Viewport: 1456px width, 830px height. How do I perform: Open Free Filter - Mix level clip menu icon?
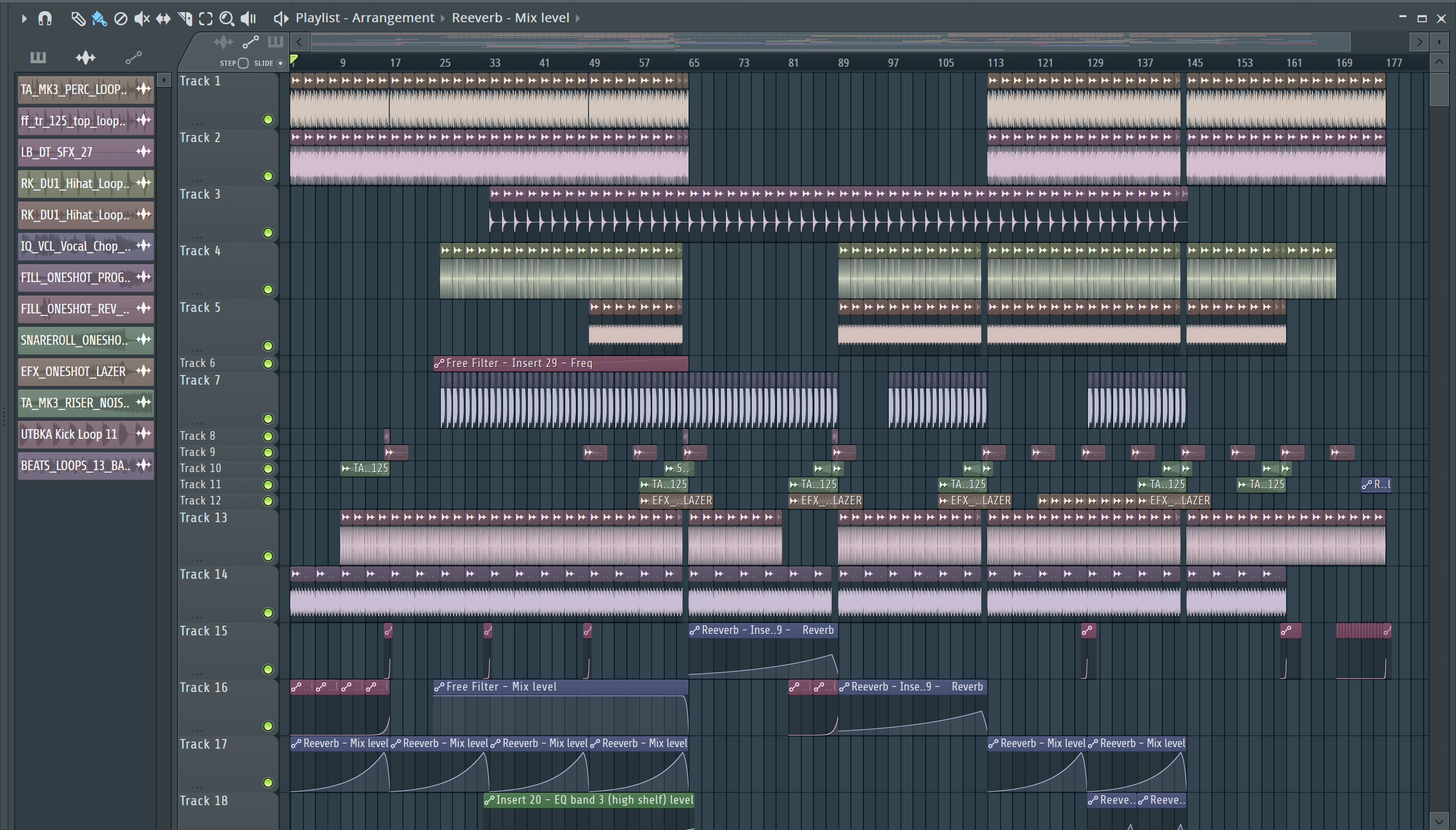pyautogui.click(x=439, y=687)
